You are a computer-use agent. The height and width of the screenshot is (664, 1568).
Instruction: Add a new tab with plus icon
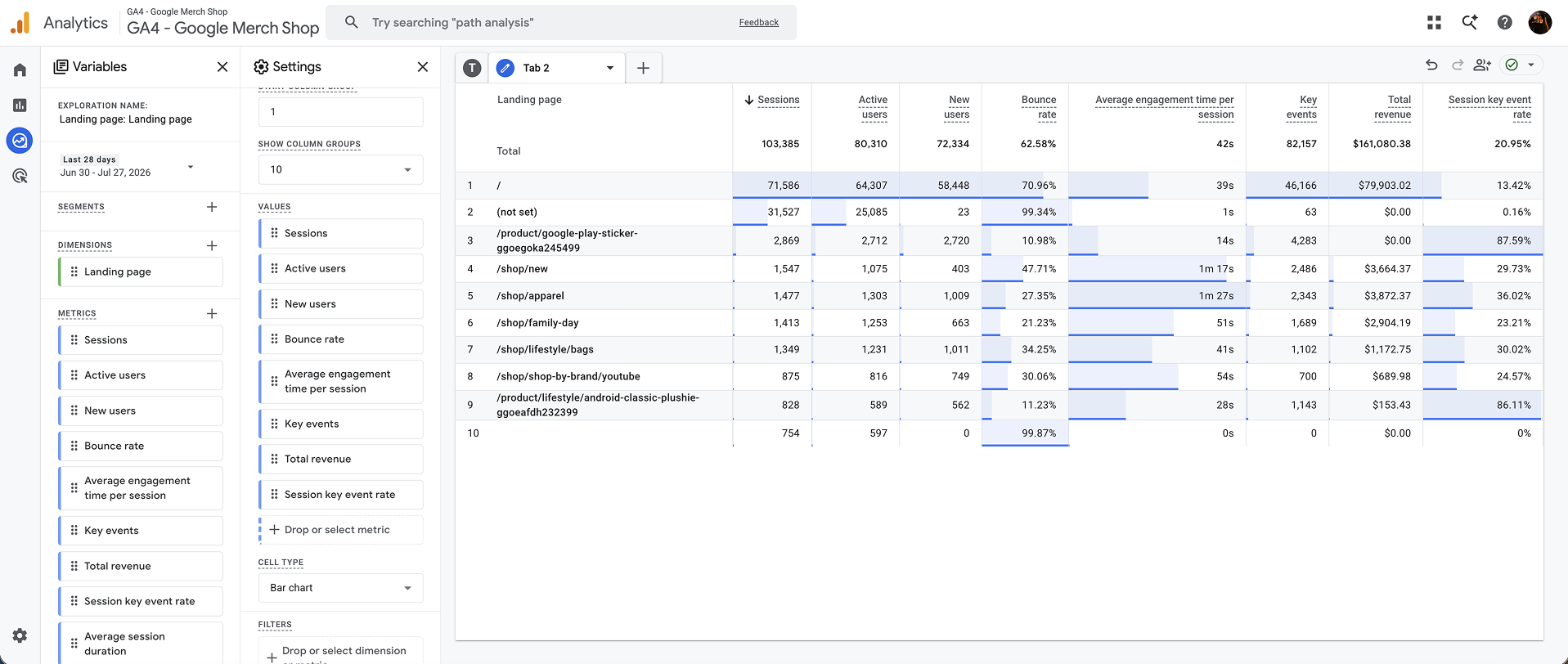coord(644,68)
